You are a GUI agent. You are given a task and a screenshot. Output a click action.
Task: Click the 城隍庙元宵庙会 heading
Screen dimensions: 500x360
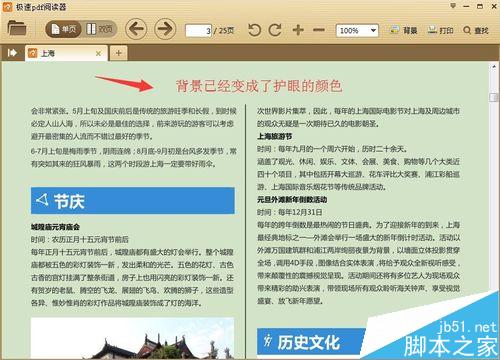55,227
